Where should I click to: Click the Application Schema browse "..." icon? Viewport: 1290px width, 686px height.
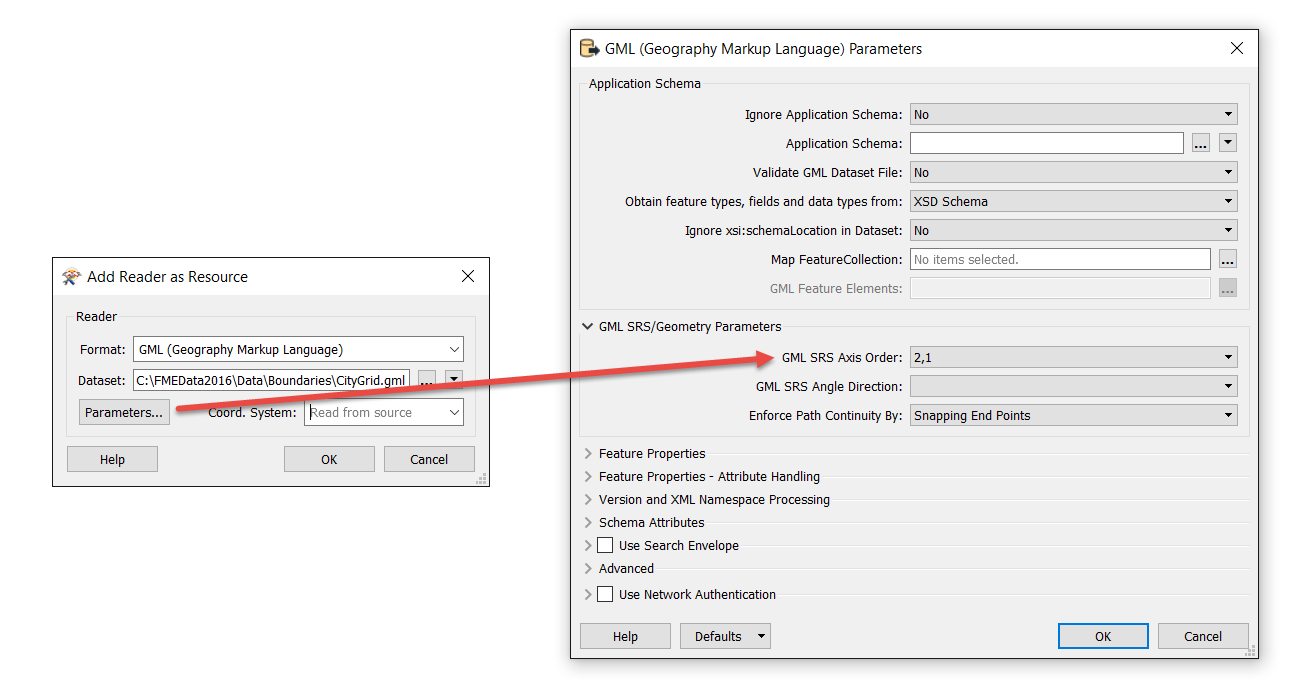[1200, 143]
